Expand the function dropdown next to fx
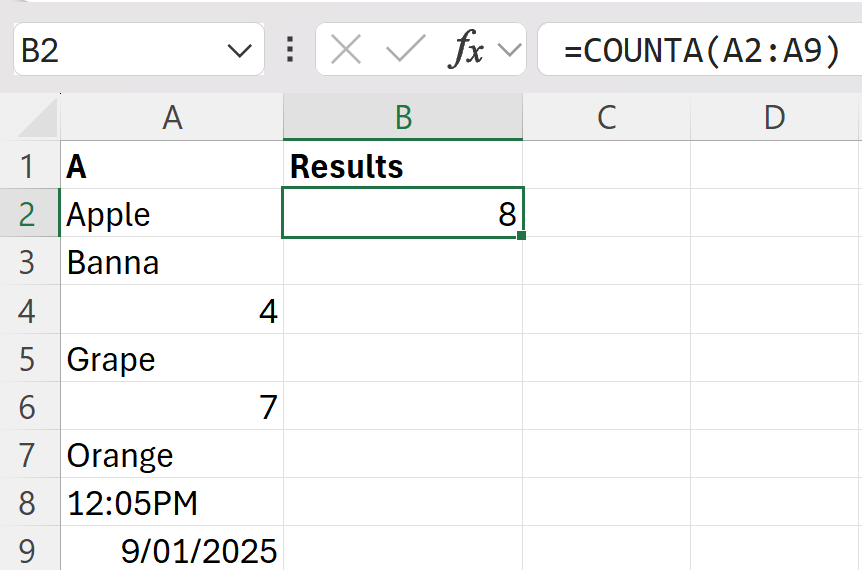The image size is (862, 570). 509,50
